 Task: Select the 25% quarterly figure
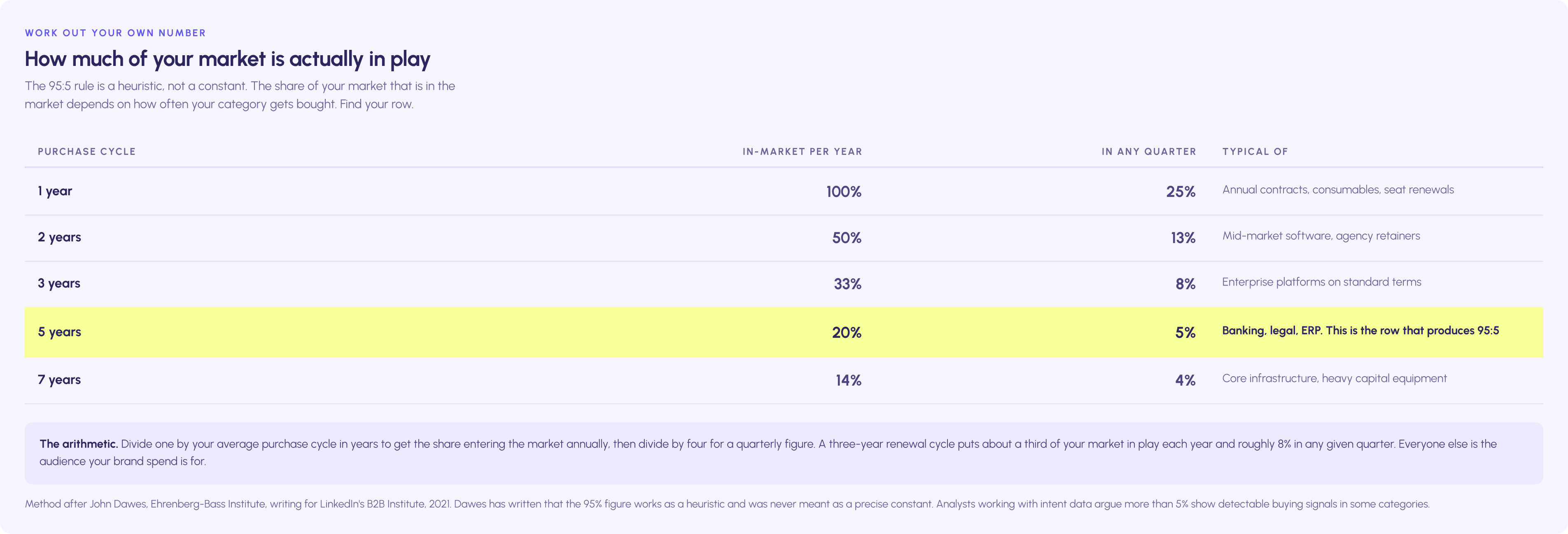point(1181,192)
